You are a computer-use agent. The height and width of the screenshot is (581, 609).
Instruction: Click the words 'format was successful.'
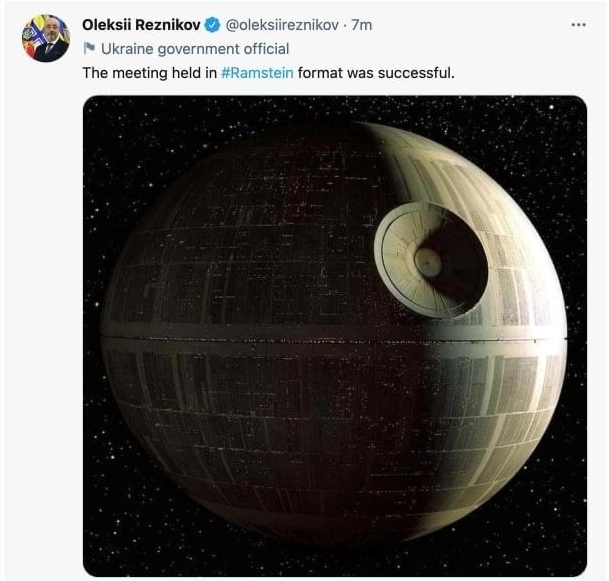tap(376, 73)
